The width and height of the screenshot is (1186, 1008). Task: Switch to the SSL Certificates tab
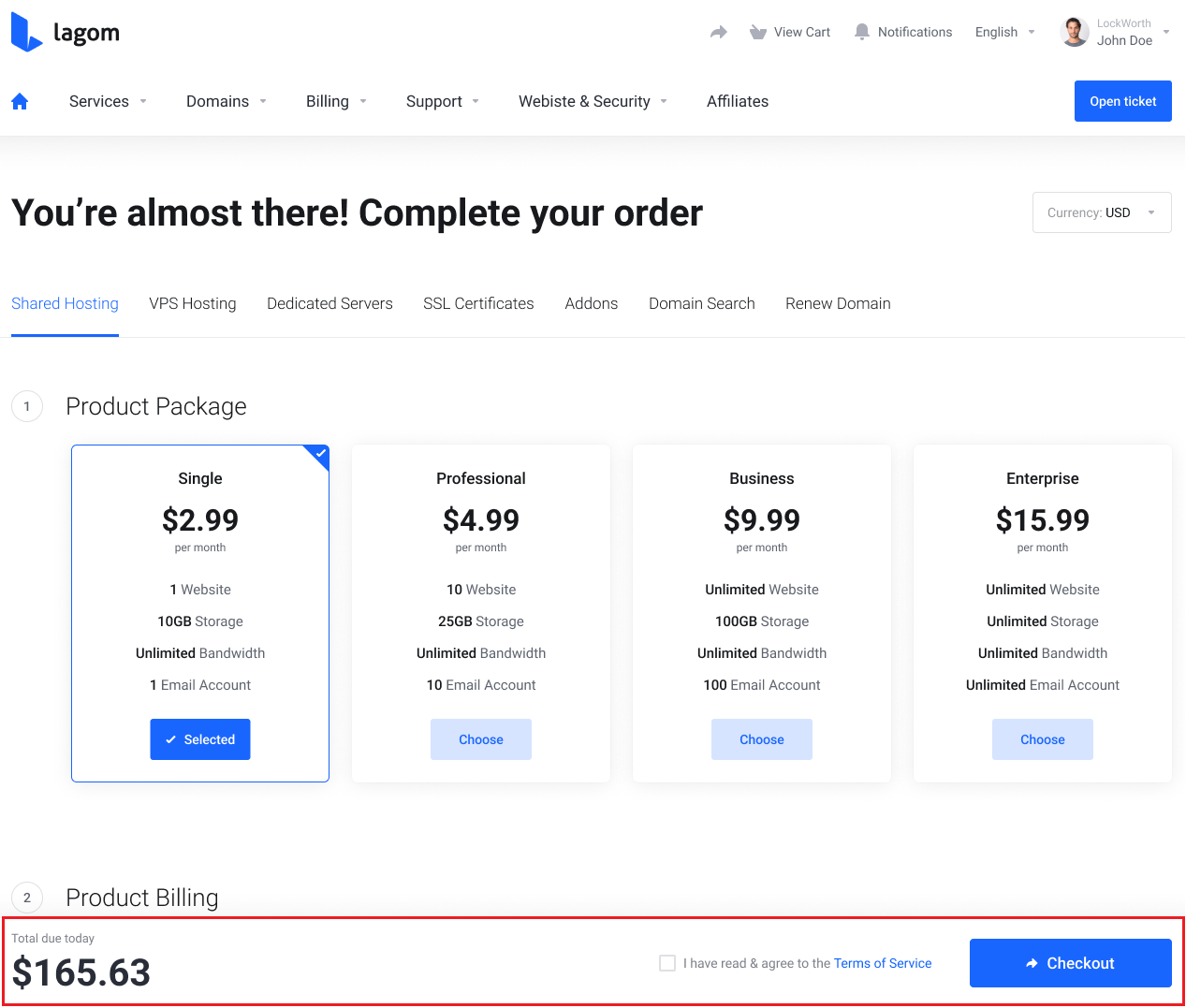click(x=478, y=303)
